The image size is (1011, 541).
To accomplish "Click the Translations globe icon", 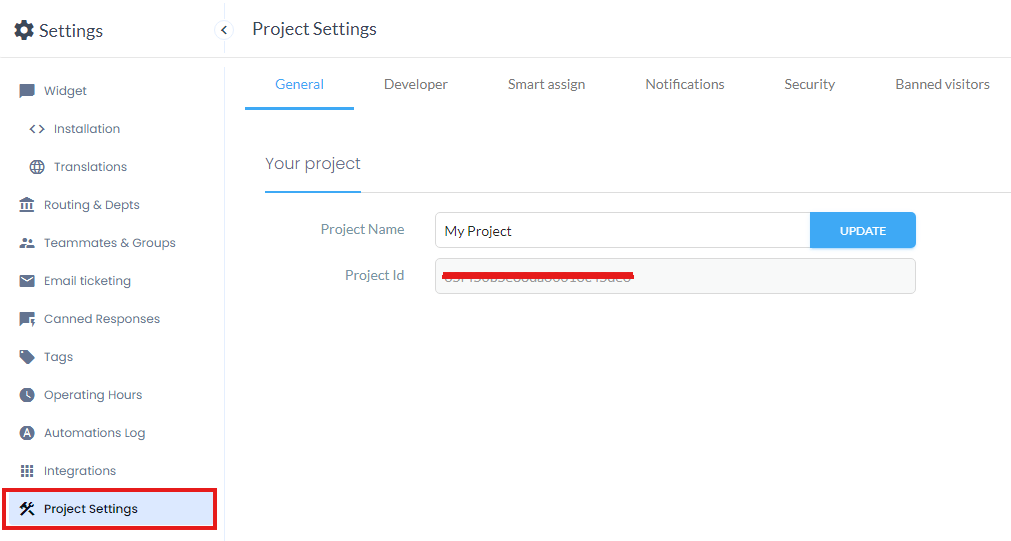I will [x=37, y=167].
